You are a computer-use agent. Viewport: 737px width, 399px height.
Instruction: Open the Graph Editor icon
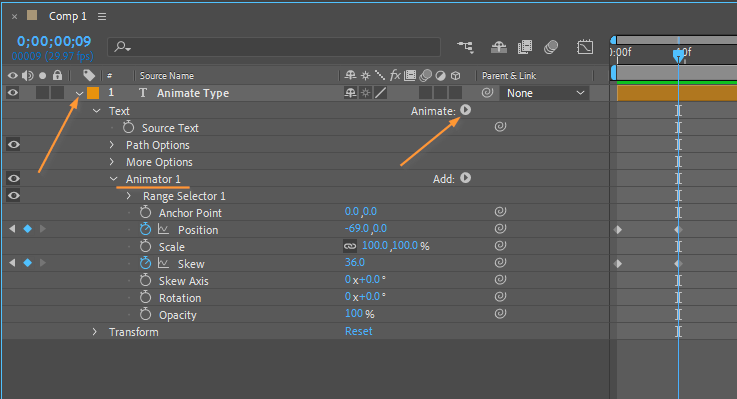coord(585,47)
